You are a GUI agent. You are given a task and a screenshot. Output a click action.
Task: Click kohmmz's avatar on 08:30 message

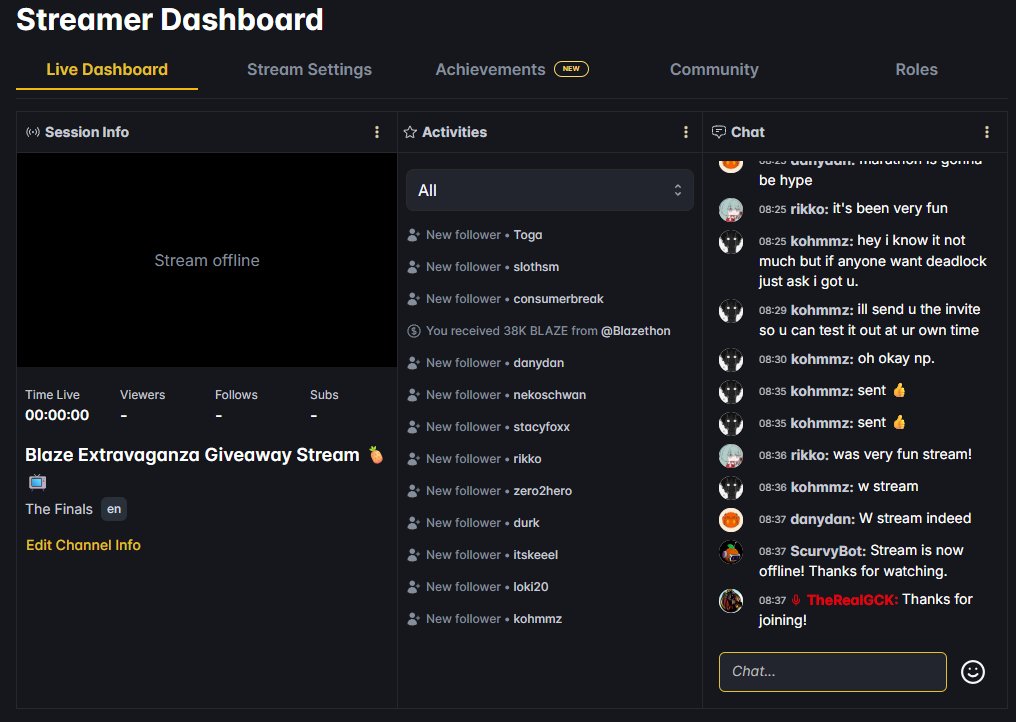coord(731,360)
